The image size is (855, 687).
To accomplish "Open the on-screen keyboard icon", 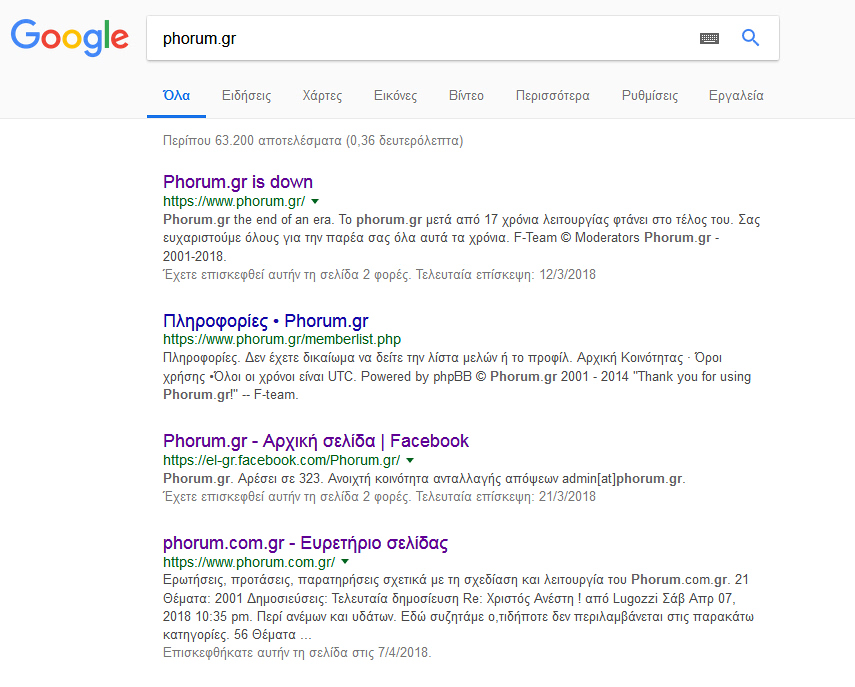I will (709, 38).
